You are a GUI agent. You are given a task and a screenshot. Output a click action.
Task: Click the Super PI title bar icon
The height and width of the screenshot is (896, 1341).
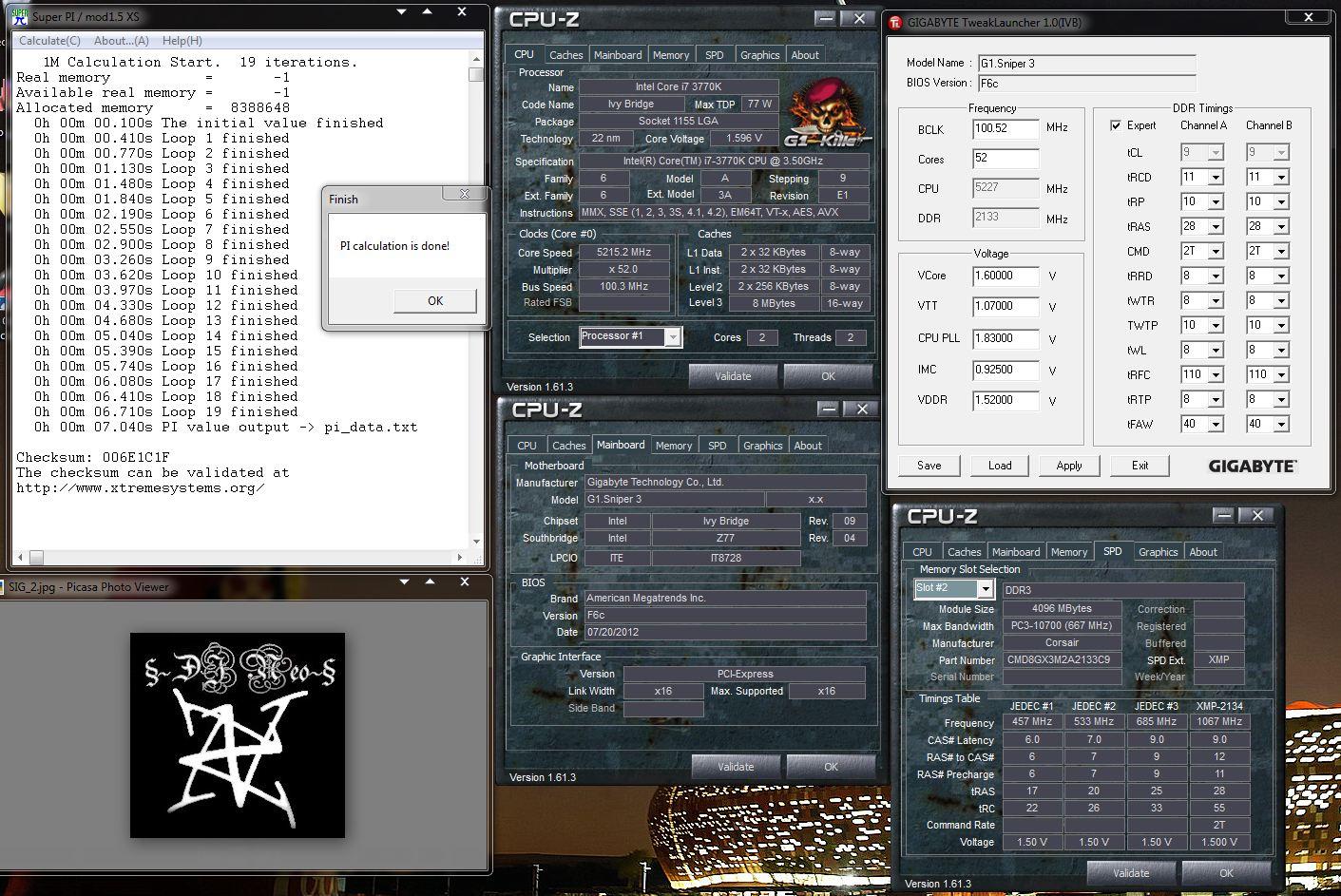[19, 16]
